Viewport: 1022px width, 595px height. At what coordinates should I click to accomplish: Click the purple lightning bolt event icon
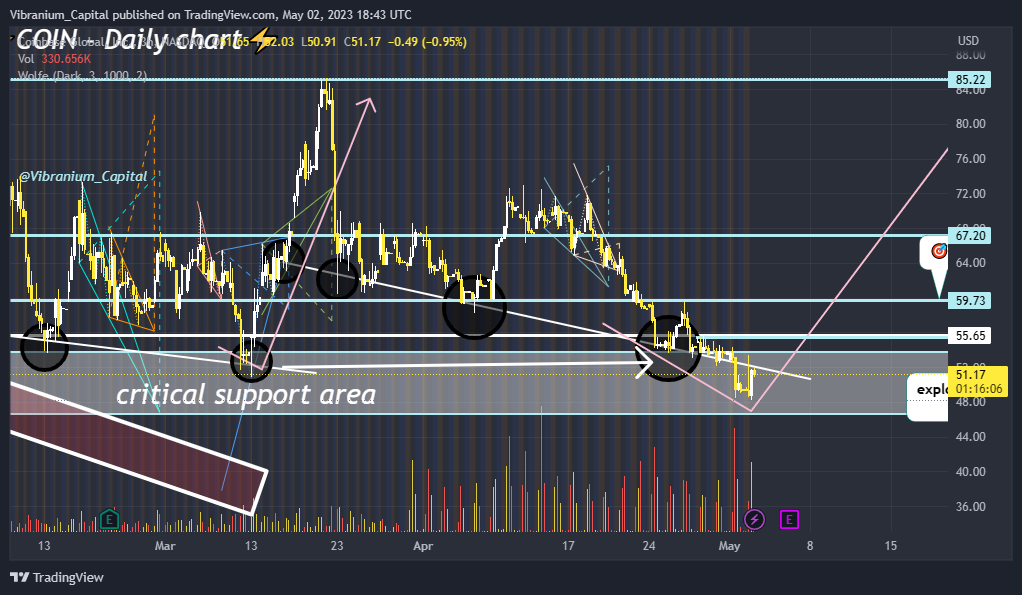(x=754, y=519)
